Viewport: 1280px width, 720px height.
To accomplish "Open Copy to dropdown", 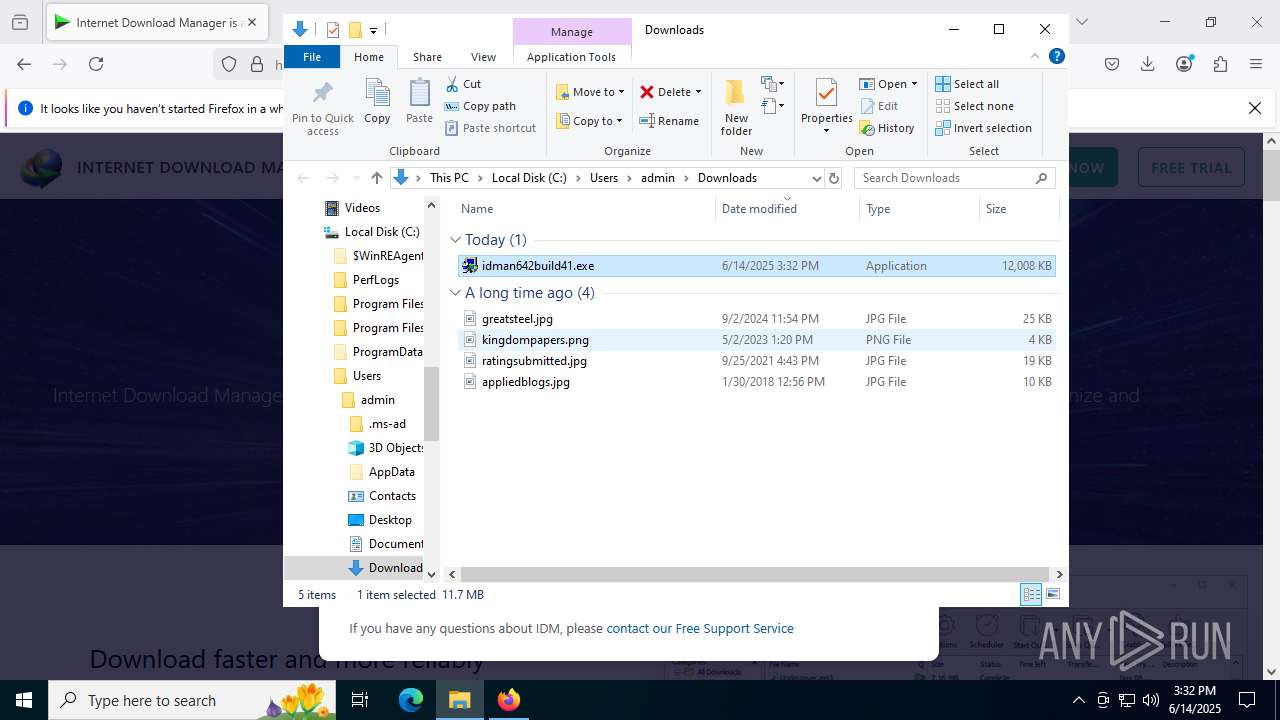I will (x=590, y=121).
